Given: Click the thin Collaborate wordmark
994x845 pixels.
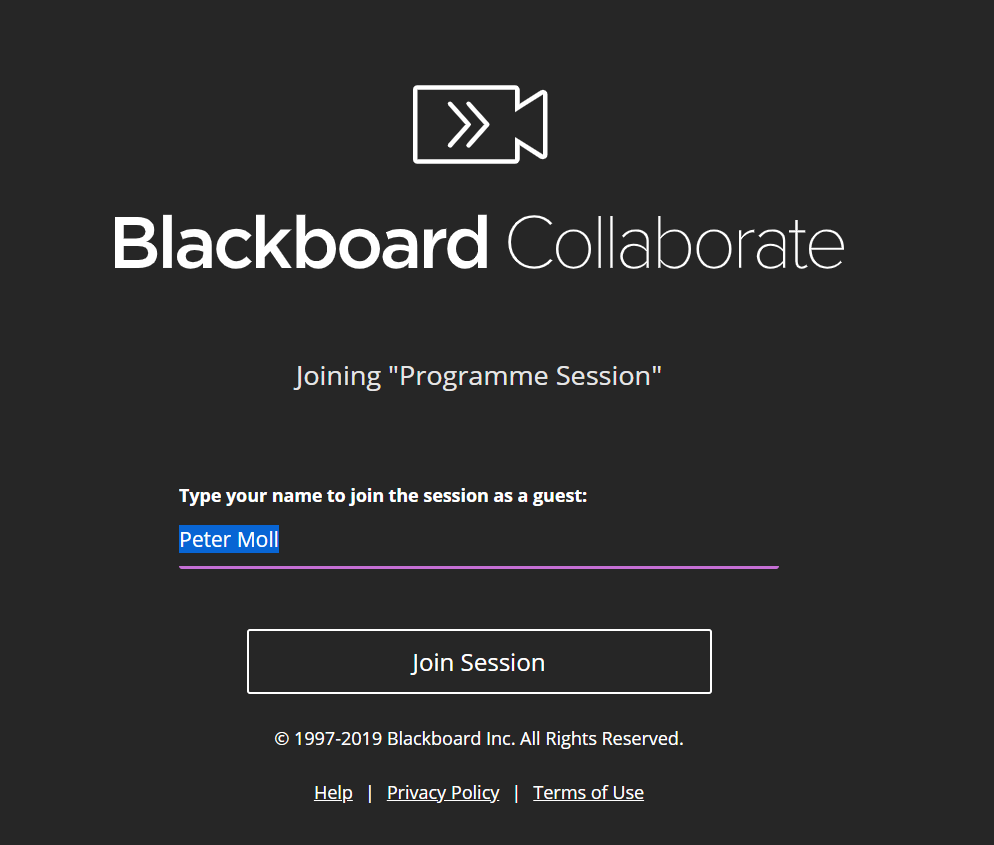Looking at the screenshot, I should (x=676, y=243).
